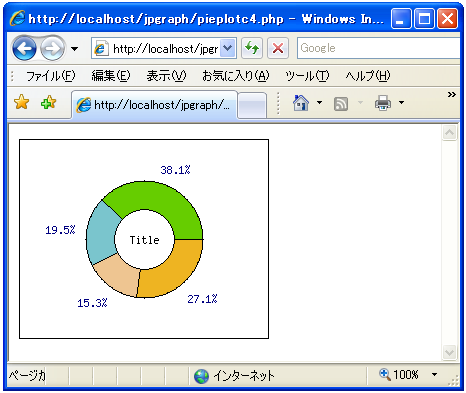Click the インターネット status bar text

click(244, 376)
